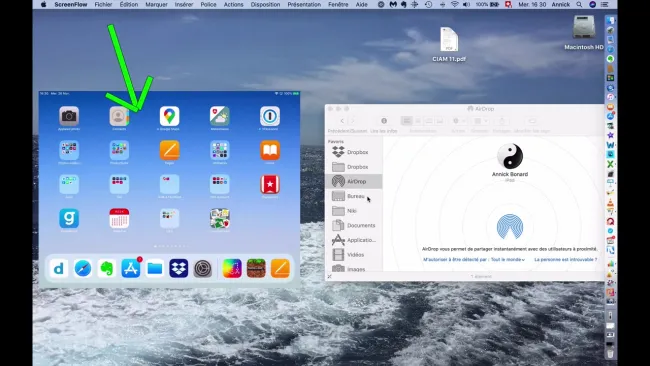The height and width of the screenshot is (366, 650).
Task: Open the 'd' app in the iPad dock
Action: (59, 269)
